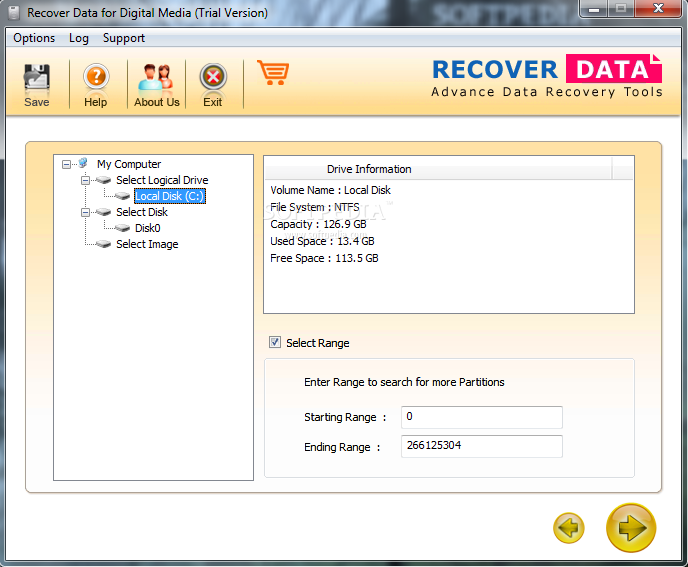Open the Options menu
Image resolution: width=688 pixels, height=567 pixels.
tap(34, 38)
